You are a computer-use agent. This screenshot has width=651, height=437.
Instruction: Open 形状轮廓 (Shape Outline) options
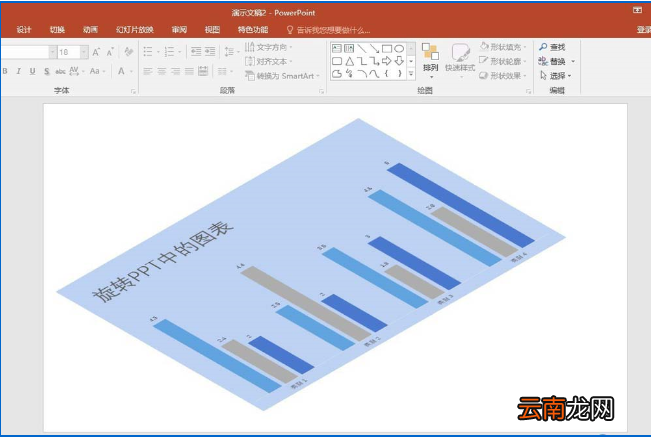pyautogui.click(x=502, y=61)
